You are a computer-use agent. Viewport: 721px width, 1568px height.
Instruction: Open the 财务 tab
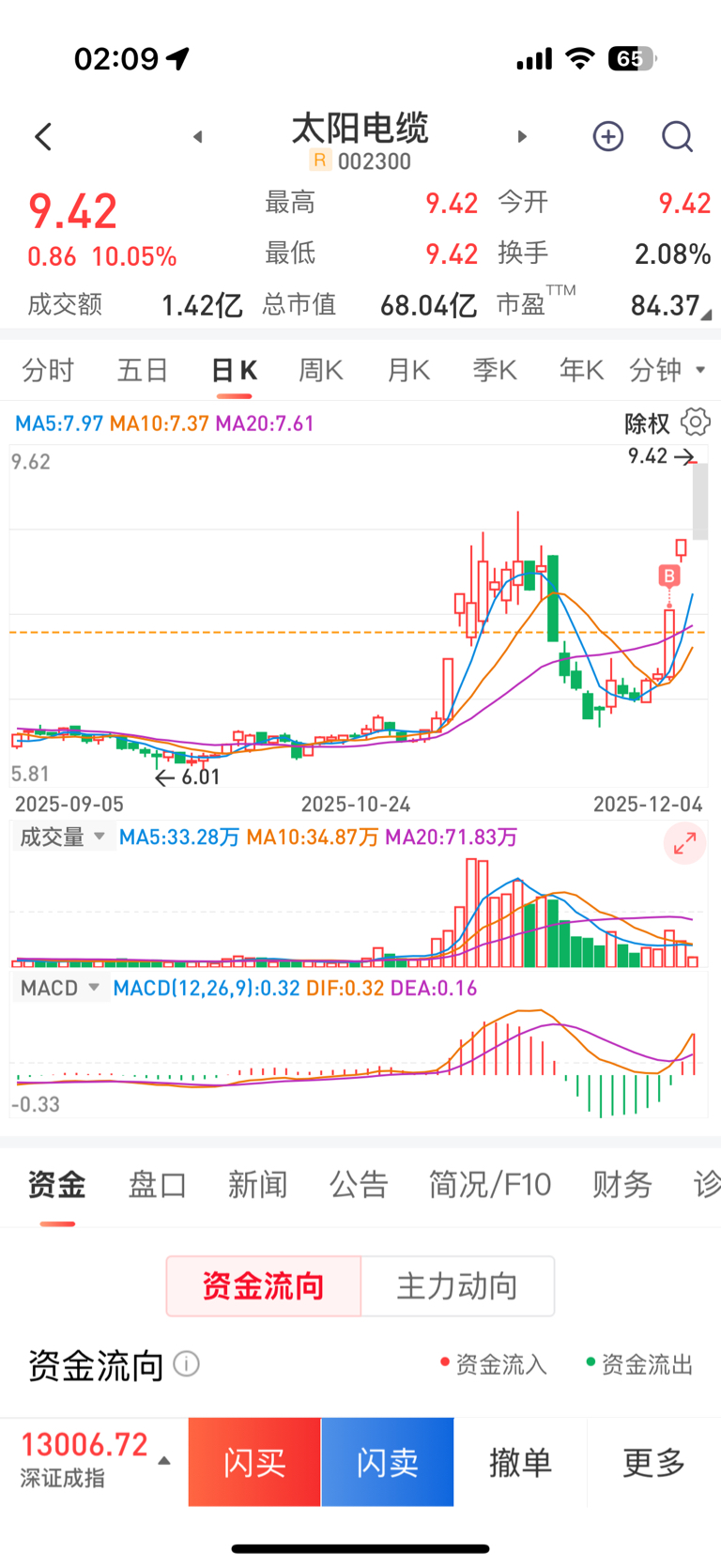621,1185
